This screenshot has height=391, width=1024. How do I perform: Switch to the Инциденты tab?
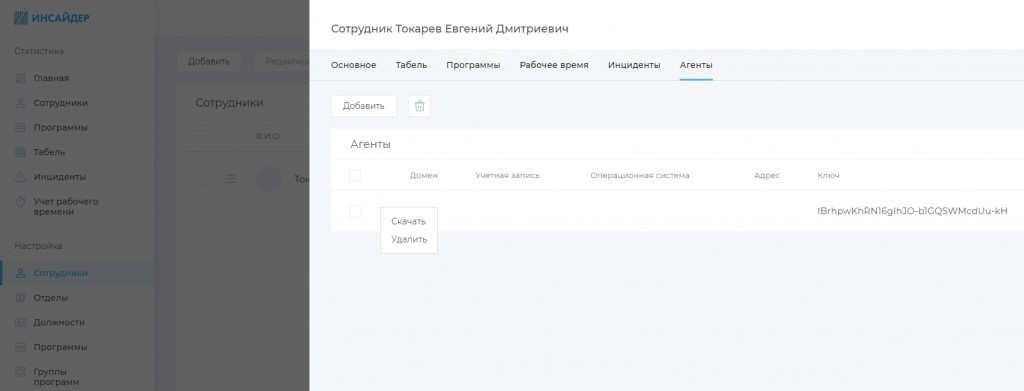[634, 65]
